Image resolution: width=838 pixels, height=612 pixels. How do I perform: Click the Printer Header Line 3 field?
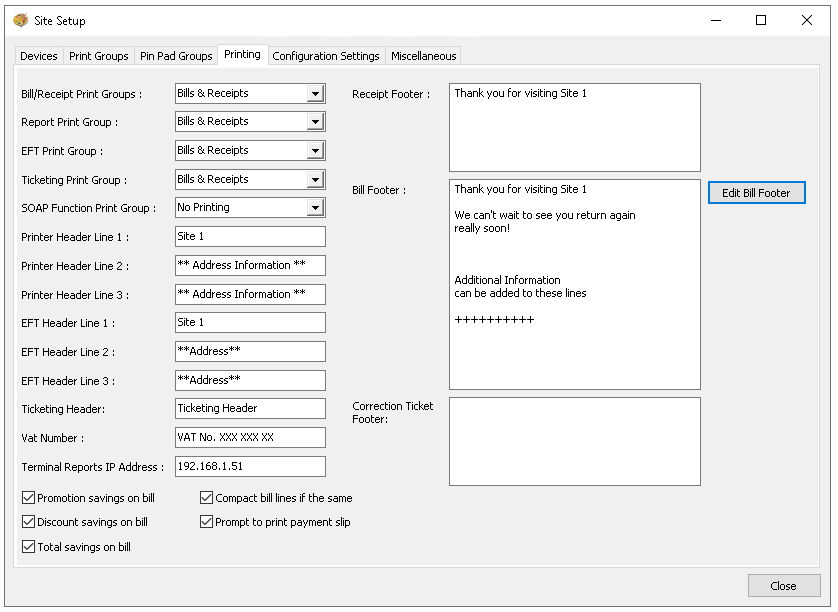tap(250, 294)
